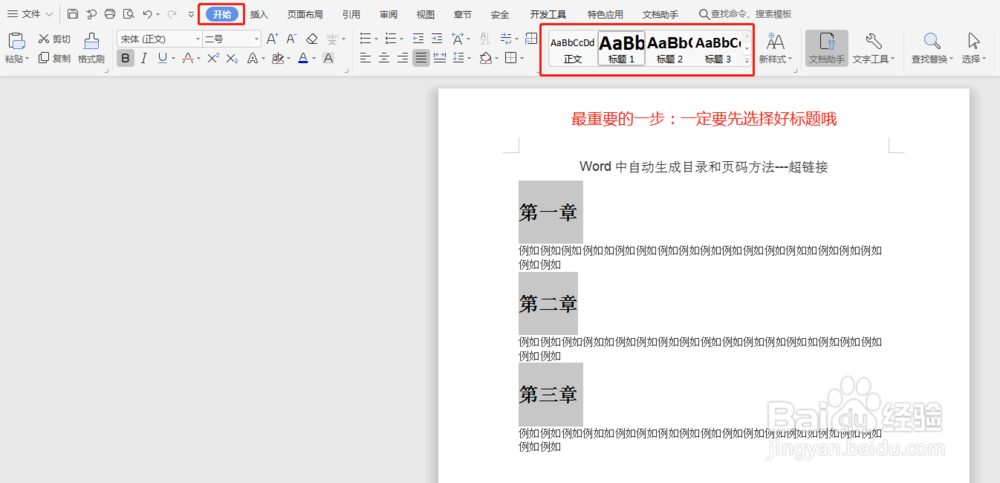Click the Paste clipboard icon
Viewport: 1000px width, 483px height.
point(17,41)
